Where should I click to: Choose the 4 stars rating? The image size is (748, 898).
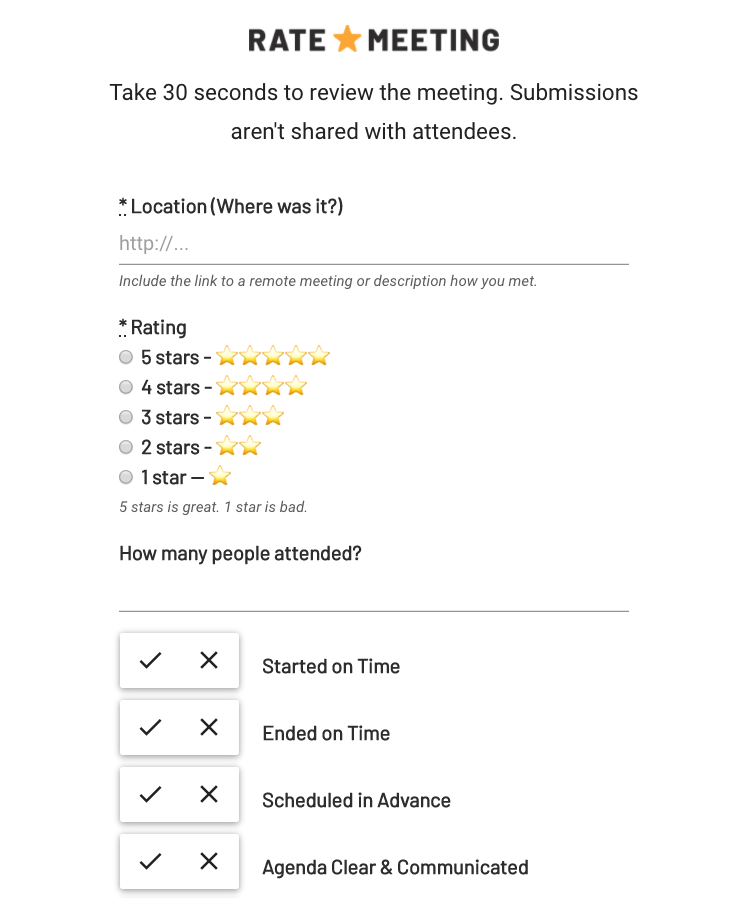point(126,387)
